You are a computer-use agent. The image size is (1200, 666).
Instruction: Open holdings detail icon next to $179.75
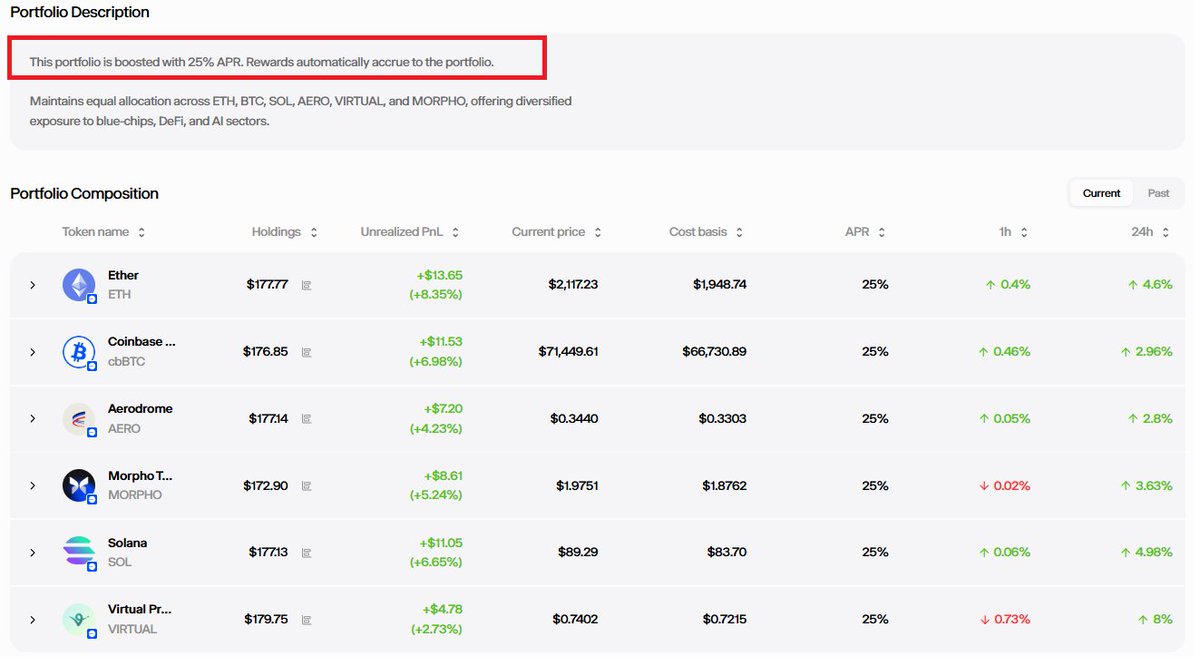point(306,619)
